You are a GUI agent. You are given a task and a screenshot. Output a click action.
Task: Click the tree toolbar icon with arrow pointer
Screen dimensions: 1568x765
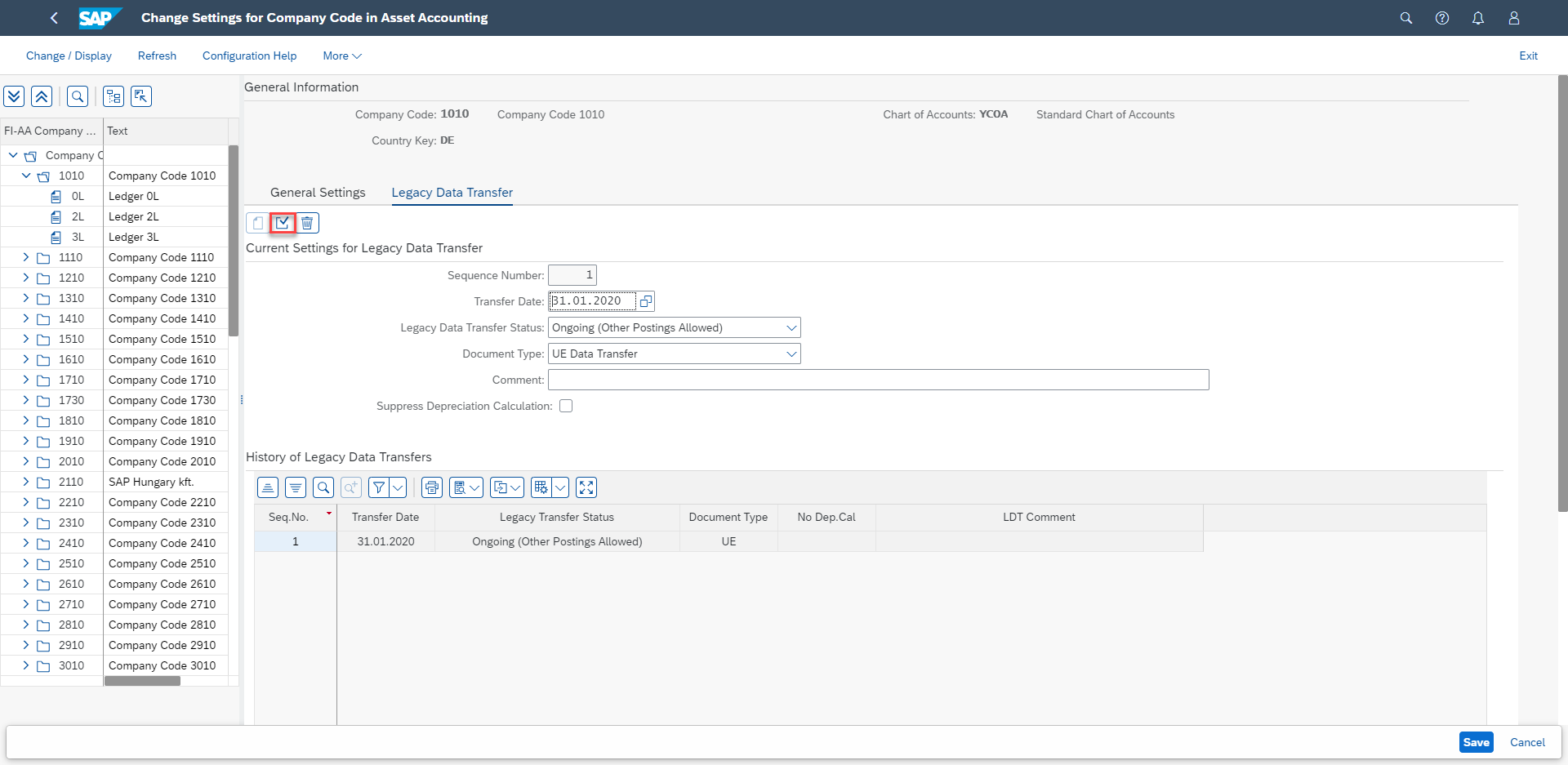tap(141, 96)
